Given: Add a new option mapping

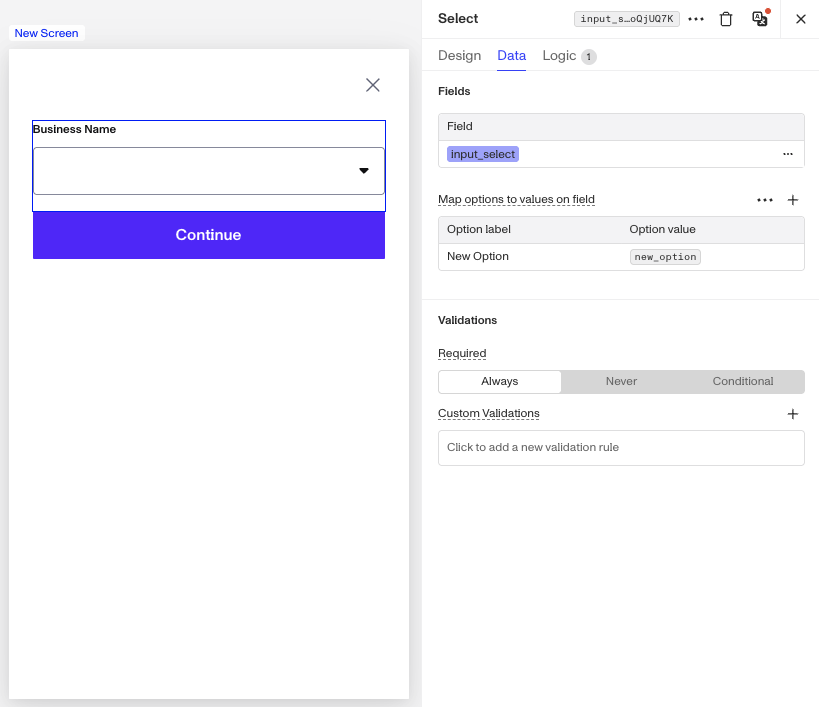Looking at the screenshot, I should pos(792,200).
